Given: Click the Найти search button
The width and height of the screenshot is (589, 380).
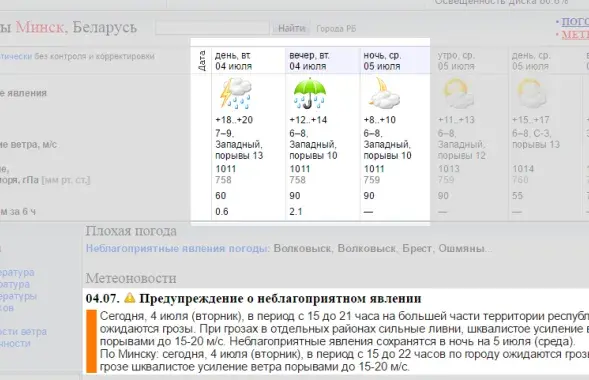Looking at the screenshot, I should [x=291, y=28].
